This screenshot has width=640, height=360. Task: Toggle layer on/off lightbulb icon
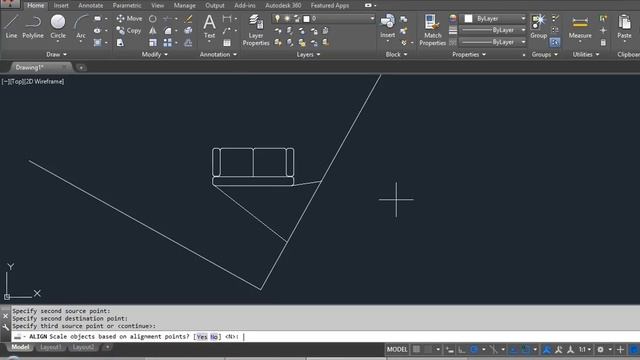277,19
